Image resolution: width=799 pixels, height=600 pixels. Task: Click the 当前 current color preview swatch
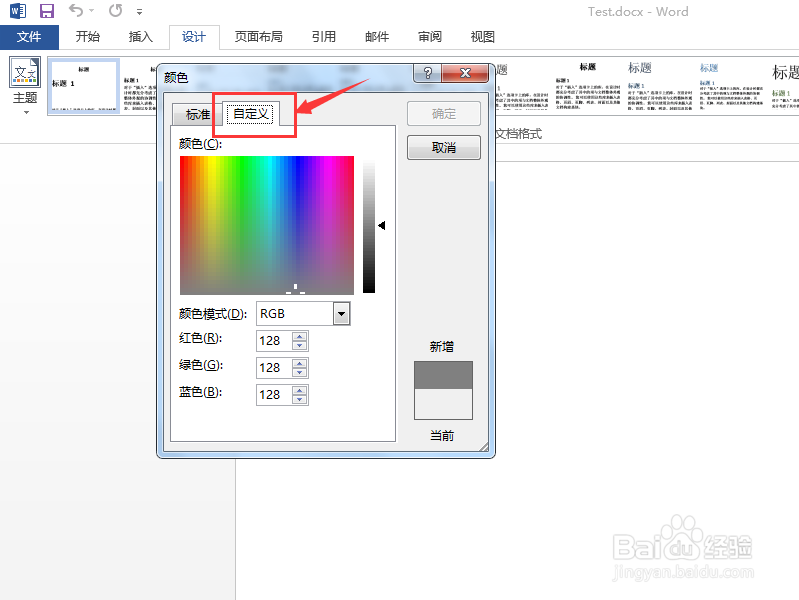click(x=443, y=404)
